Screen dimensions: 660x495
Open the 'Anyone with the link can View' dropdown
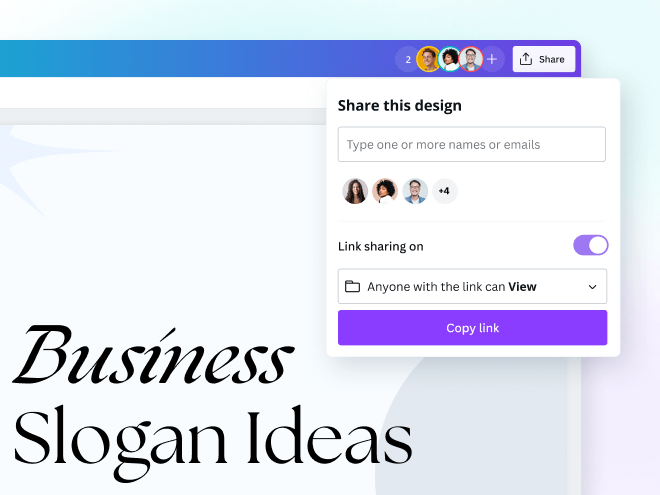tap(472, 286)
